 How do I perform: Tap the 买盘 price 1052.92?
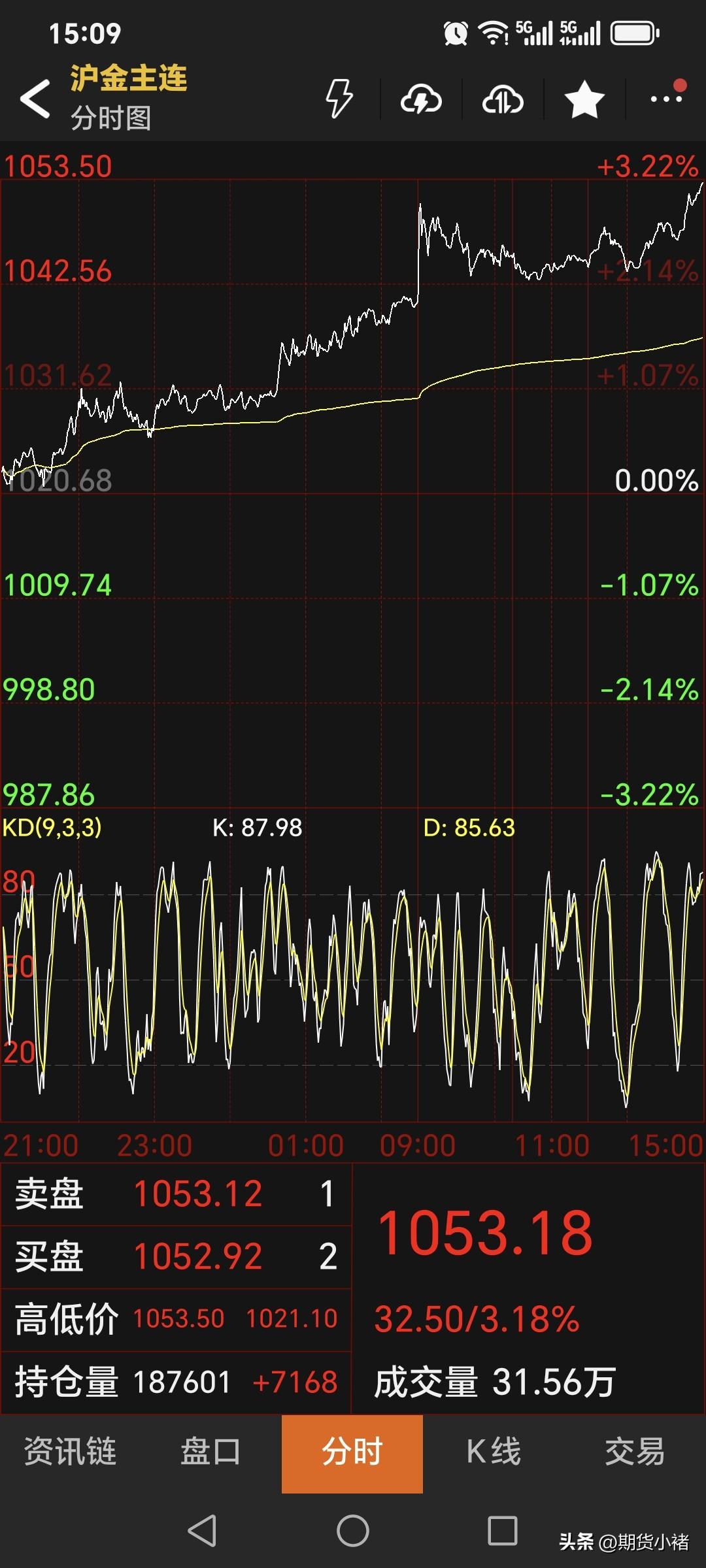[x=198, y=1256]
